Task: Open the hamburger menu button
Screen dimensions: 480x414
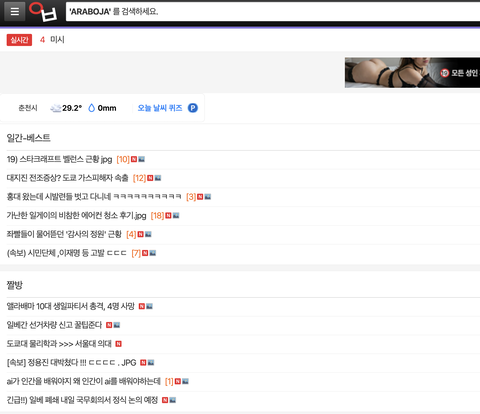Action: point(14,12)
